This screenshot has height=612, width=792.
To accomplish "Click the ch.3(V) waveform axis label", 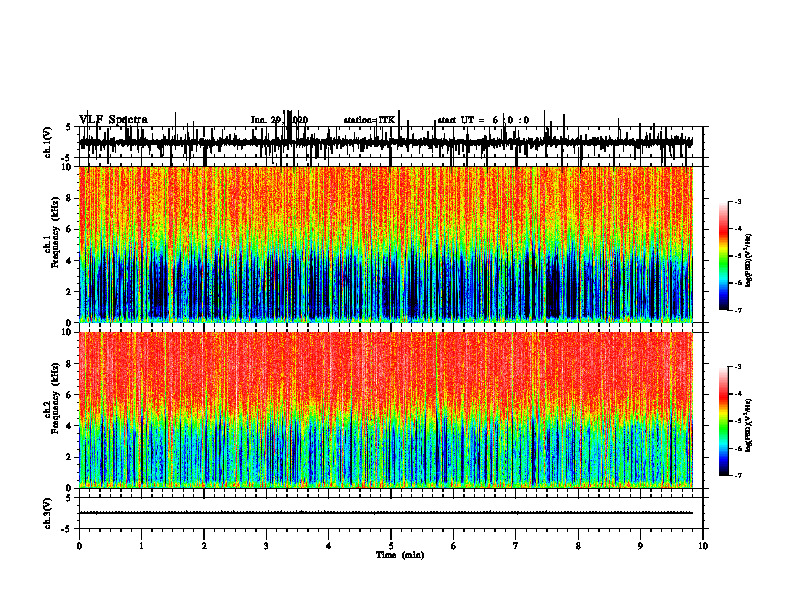I will coord(48,514).
